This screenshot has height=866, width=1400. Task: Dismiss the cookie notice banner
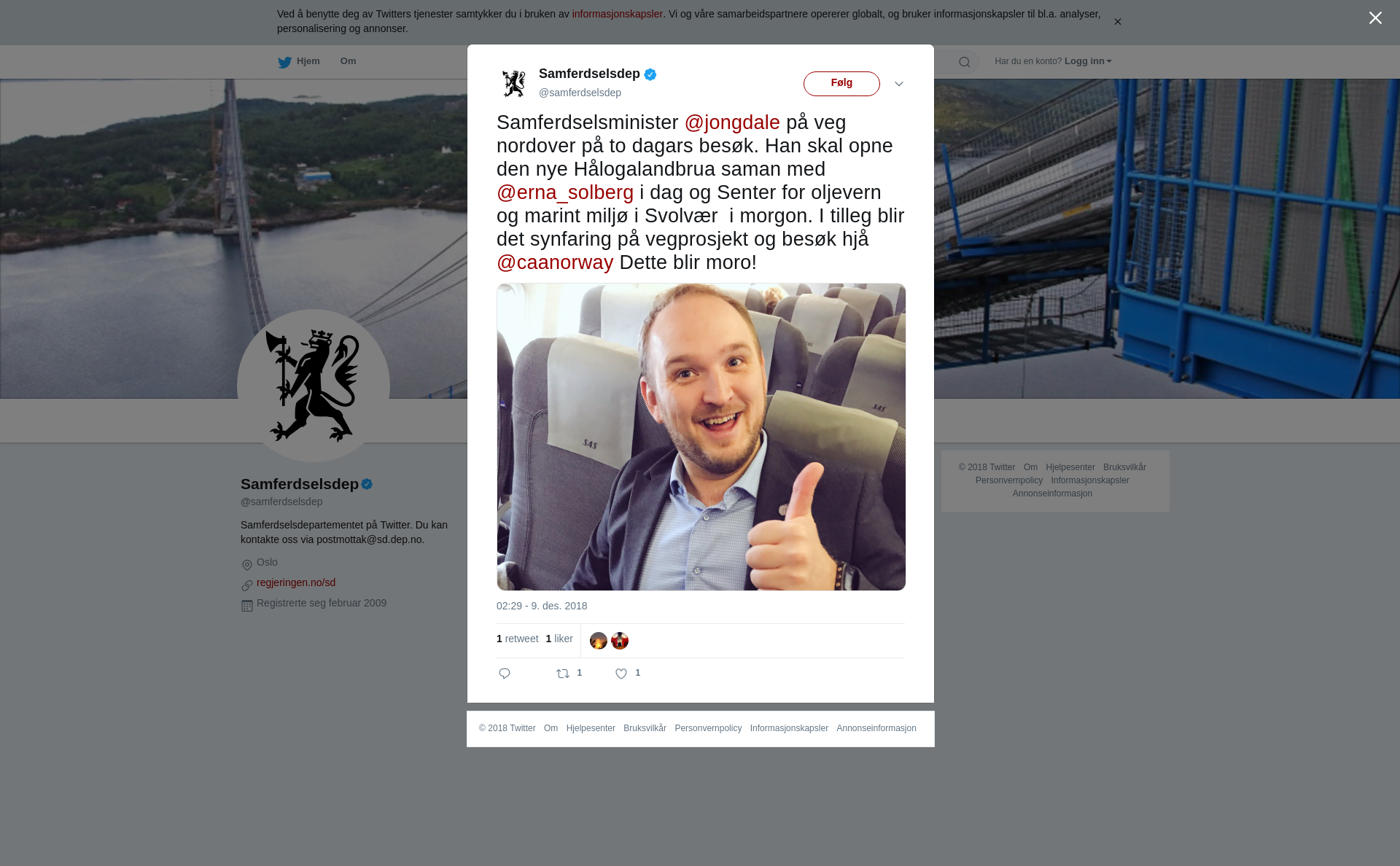click(x=1117, y=22)
